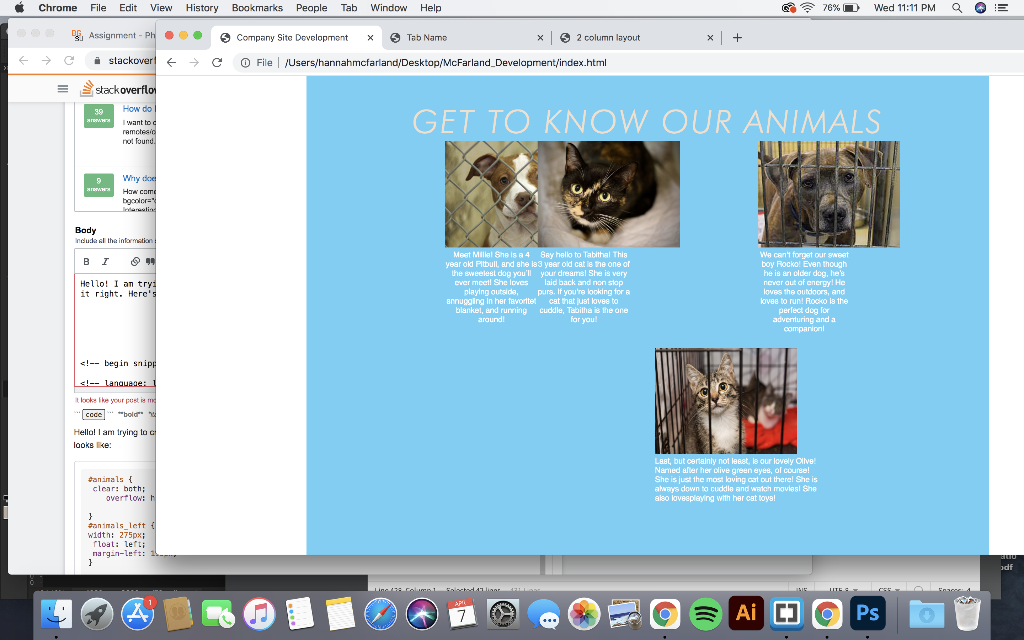The height and width of the screenshot is (640, 1024).
Task: Open Finder from the Dock
Action: pyautogui.click(x=56, y=614)
